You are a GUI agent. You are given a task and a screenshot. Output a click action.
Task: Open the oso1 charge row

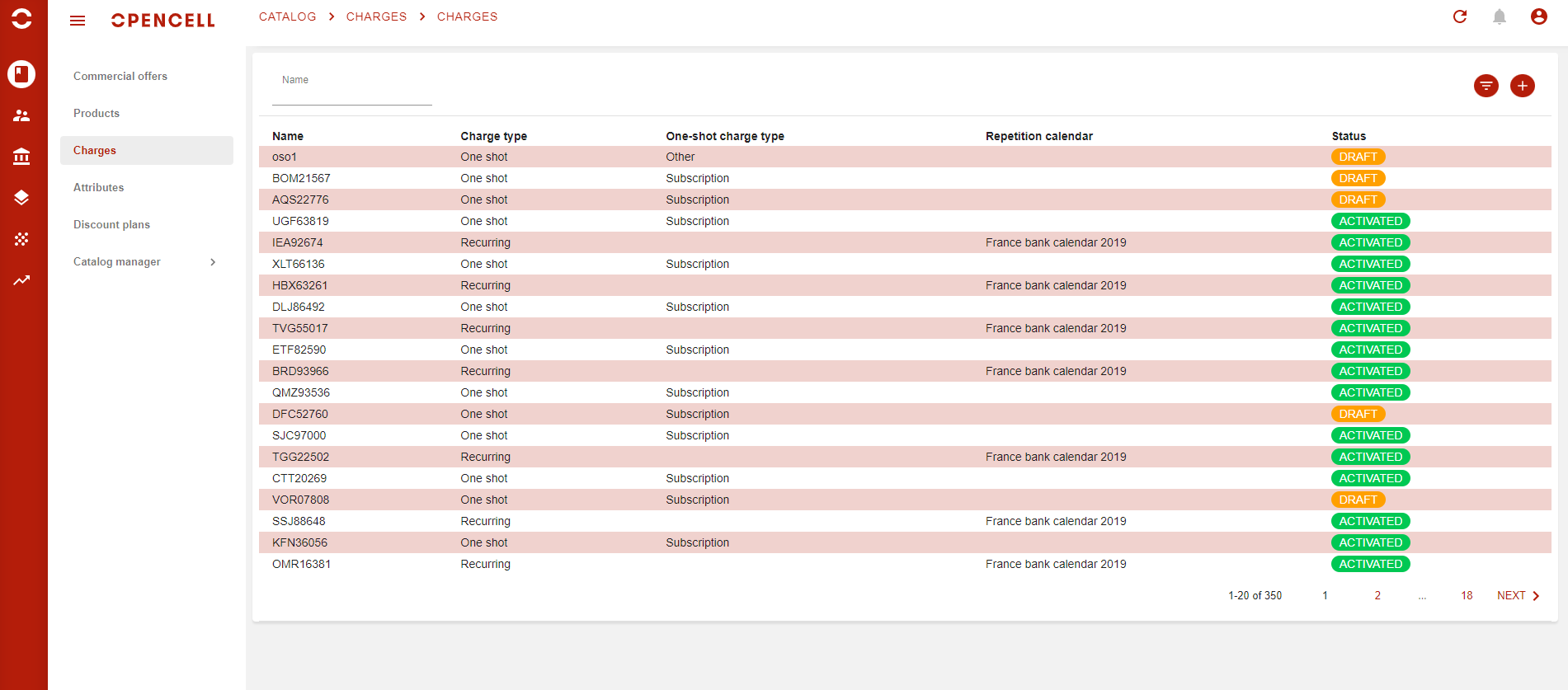tap(285, 157)
